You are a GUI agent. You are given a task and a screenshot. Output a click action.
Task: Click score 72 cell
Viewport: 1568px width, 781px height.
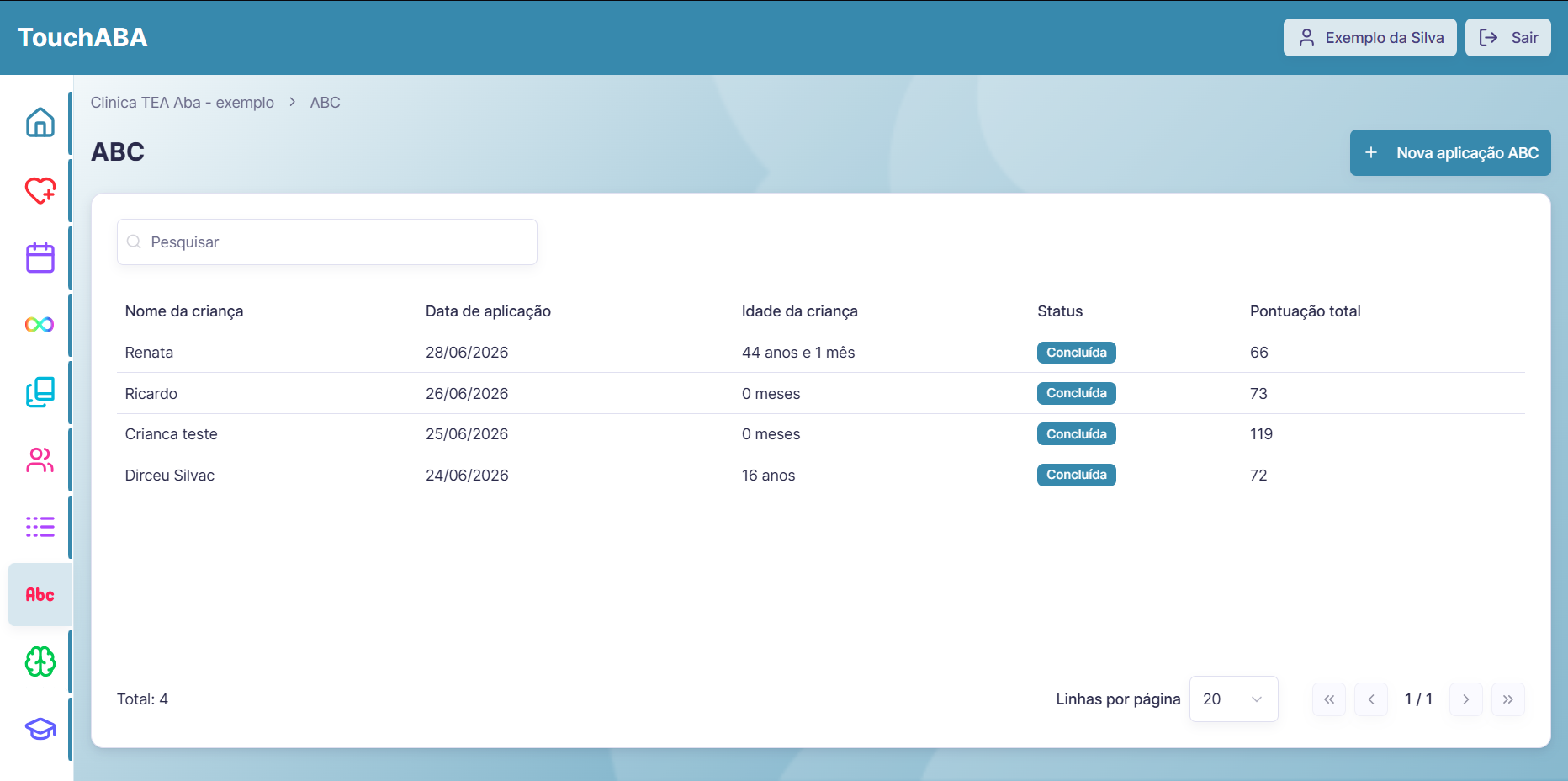coord(1258,476)
